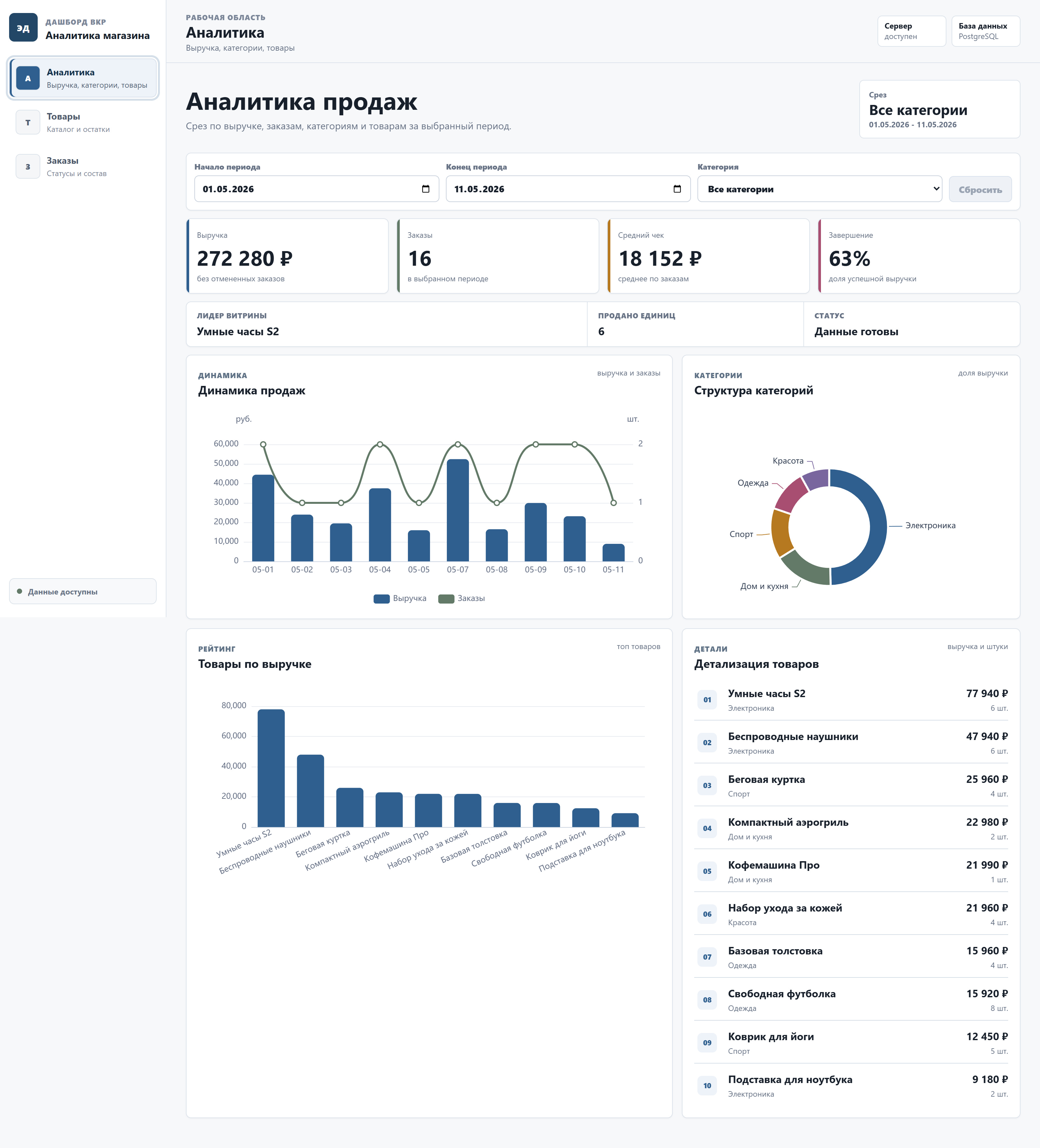Click the 01 rank badge for Умные часы S2
Viewport: 1040px width, 1148px height.
707,700
